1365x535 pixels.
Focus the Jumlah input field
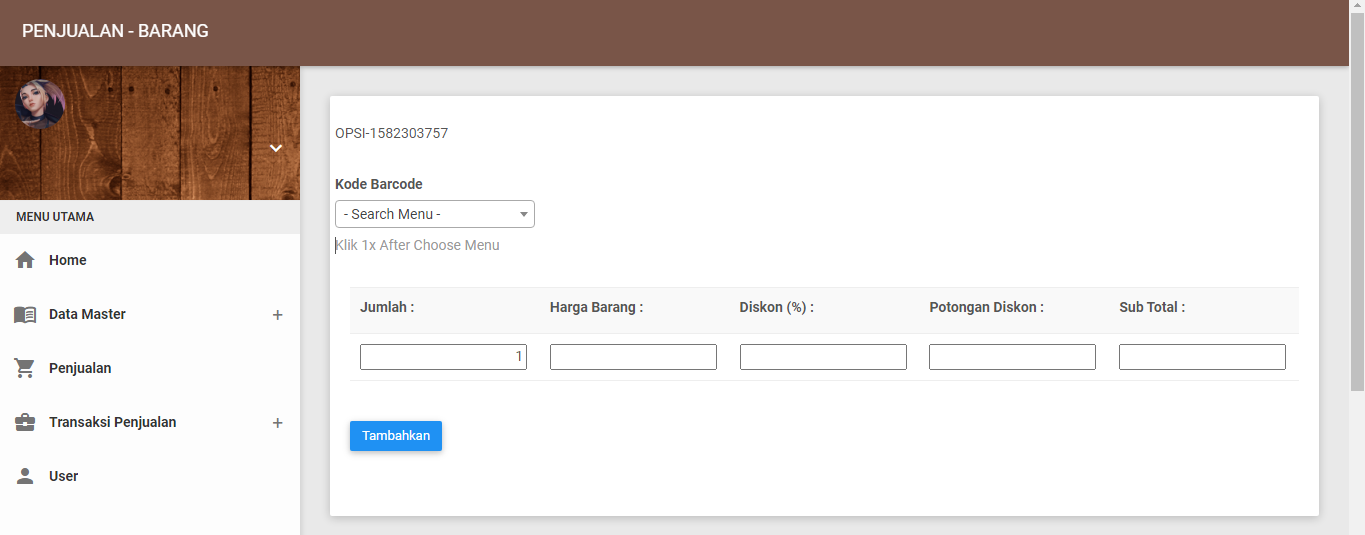pos(443,357)
